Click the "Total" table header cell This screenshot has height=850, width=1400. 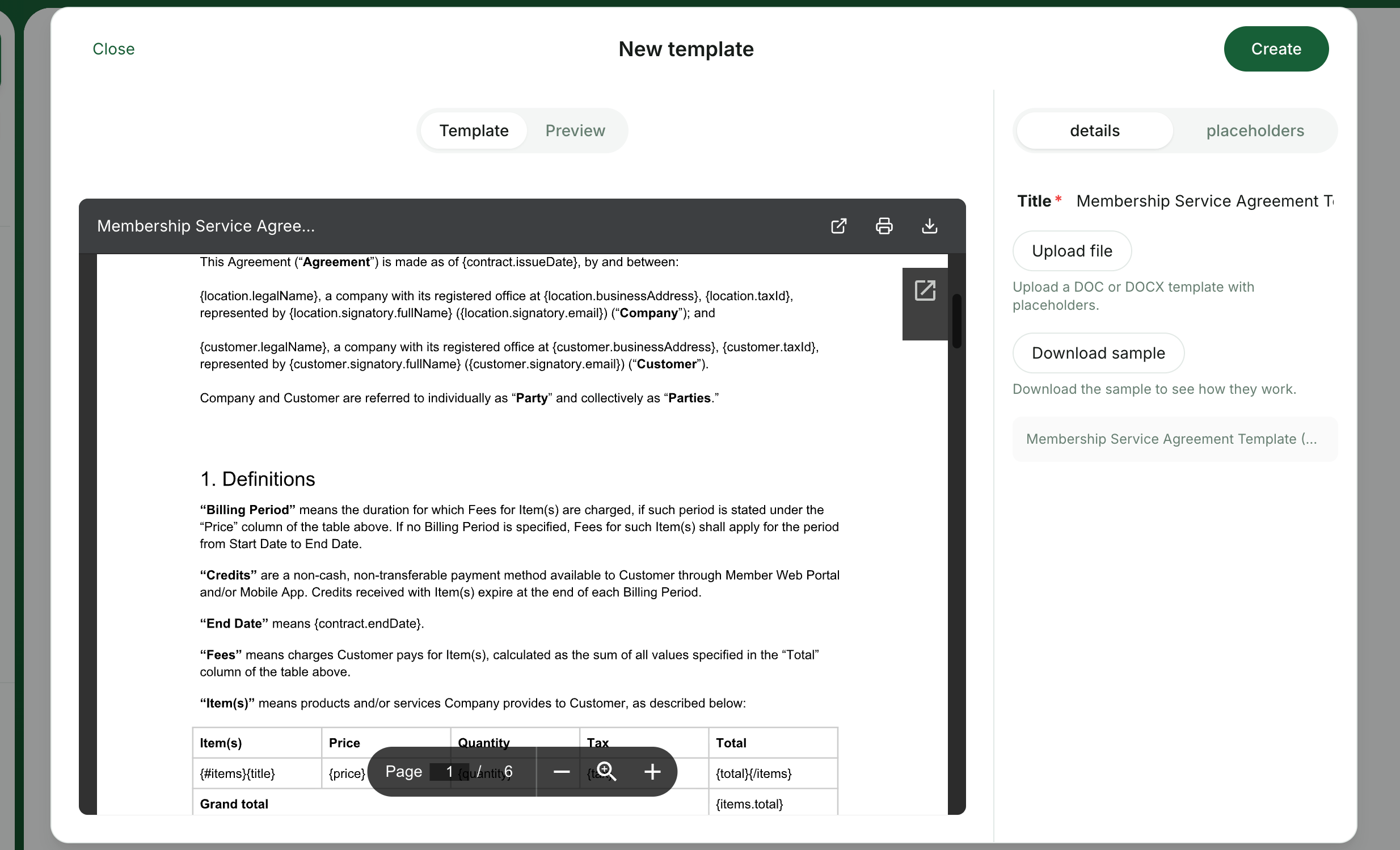click(x=773, y=743)
